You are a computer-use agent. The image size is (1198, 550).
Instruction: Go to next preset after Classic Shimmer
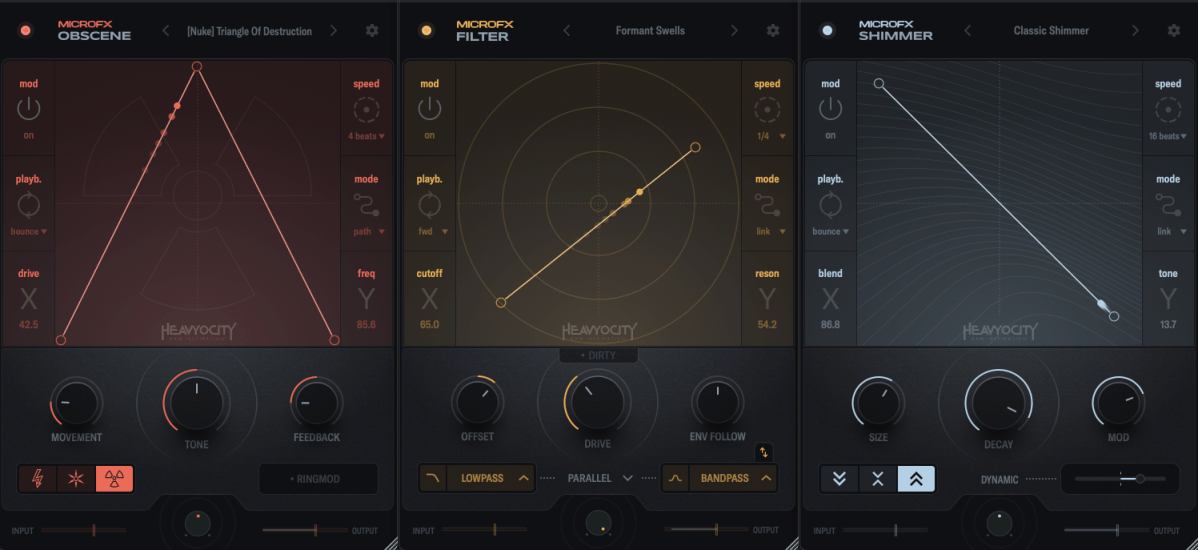(1135, 31)
